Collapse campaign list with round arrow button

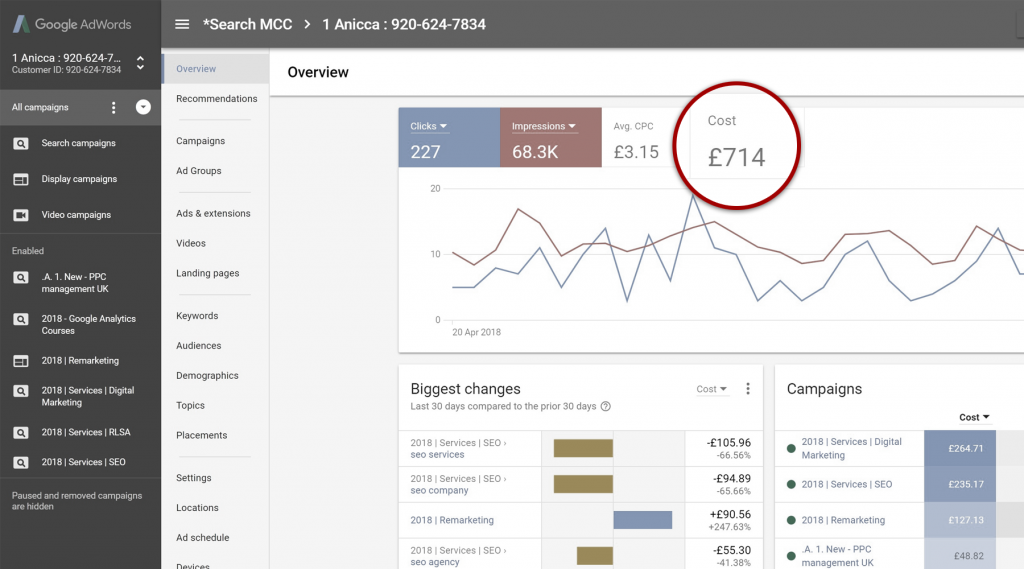143,107
